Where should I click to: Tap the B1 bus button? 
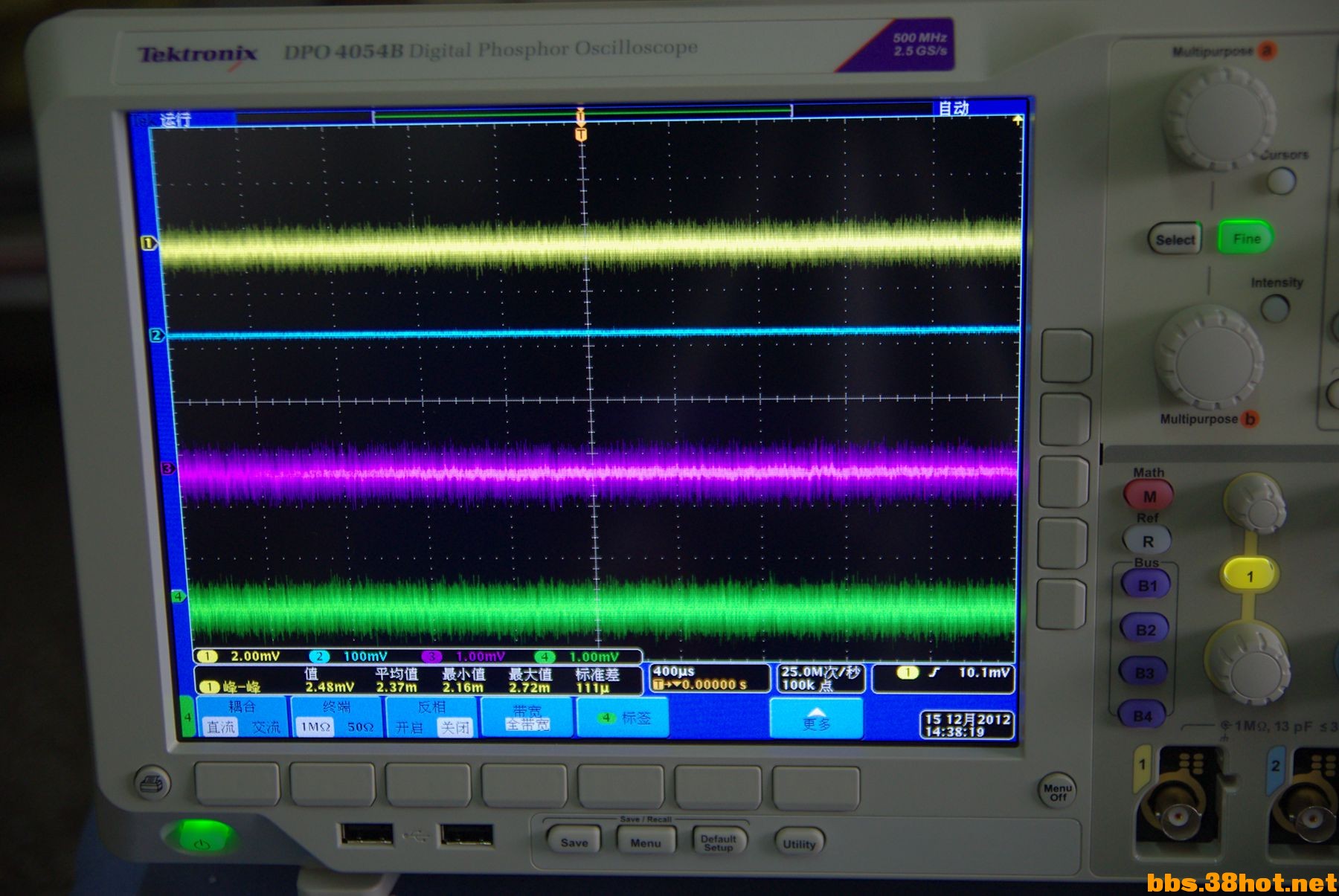(1146, 585)
